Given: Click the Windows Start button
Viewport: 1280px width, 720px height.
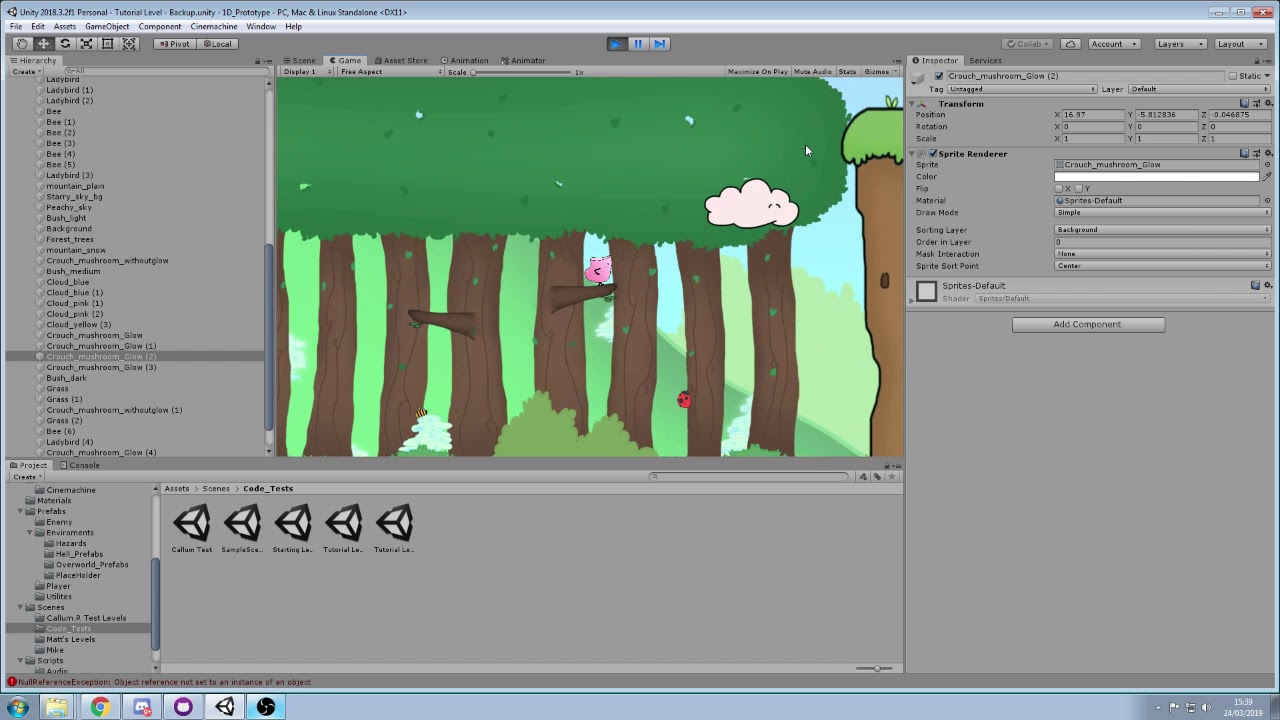Looking at the screenshot, I should coord(17,707).
